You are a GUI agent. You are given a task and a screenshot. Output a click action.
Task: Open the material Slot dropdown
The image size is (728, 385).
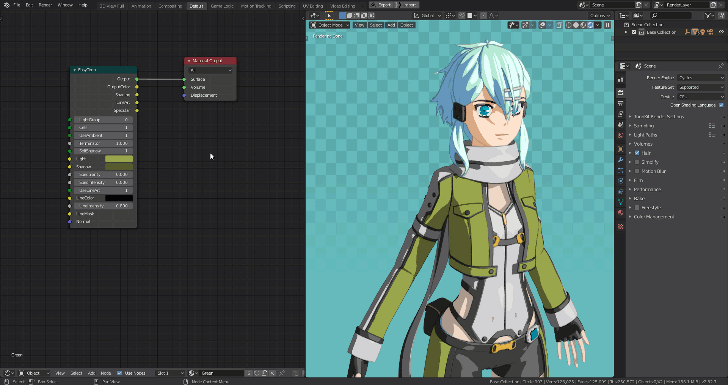pyautogui.click(x=170, y=373)
